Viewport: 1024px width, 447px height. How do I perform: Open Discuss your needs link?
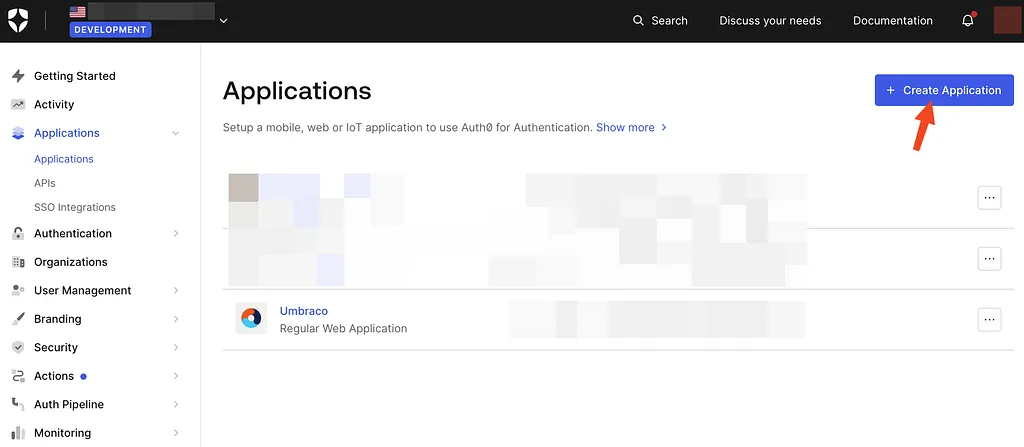point(770,20)
